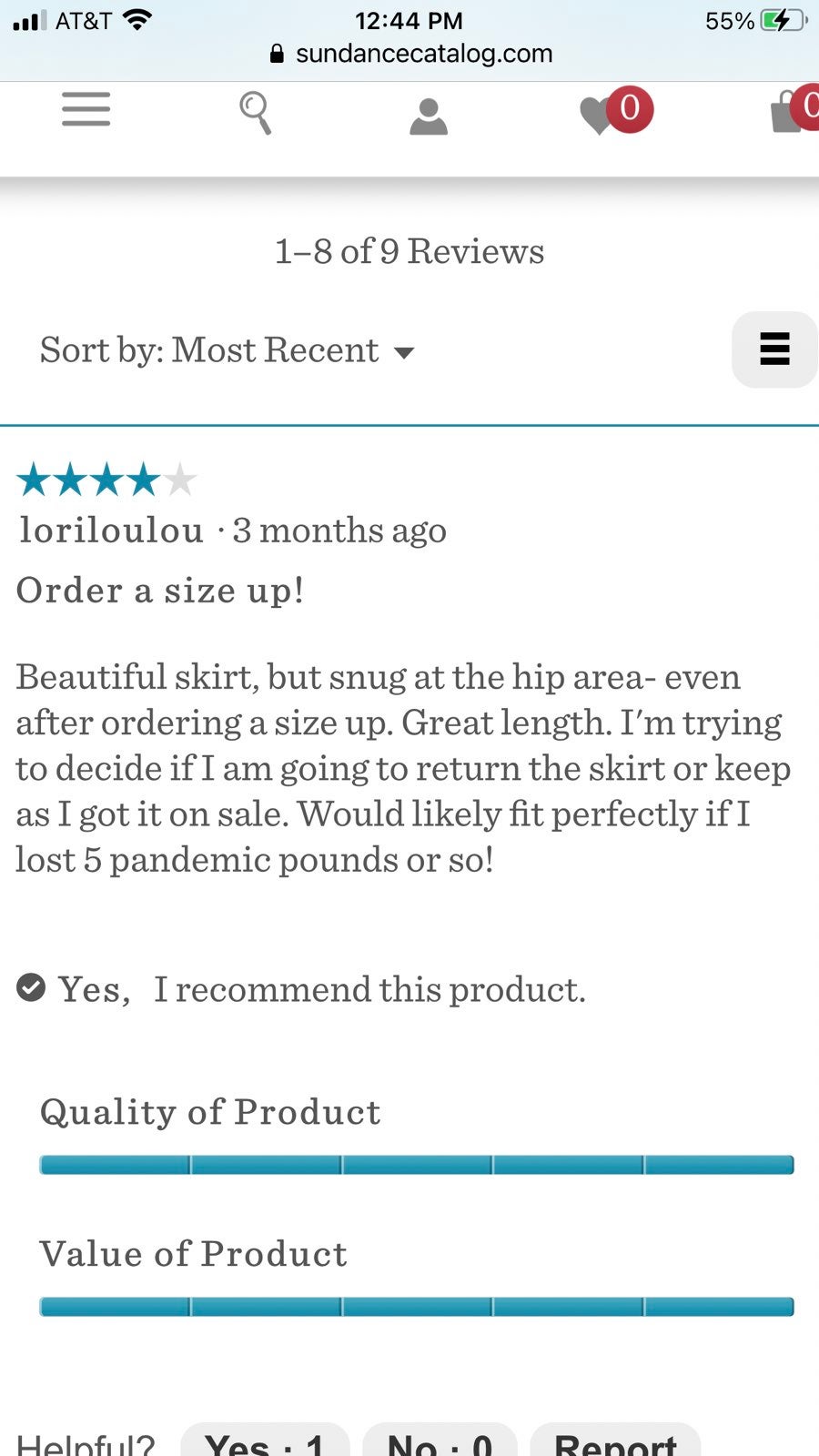
Task: Click the Value of Product rating bar
Action: (417, 1307)
